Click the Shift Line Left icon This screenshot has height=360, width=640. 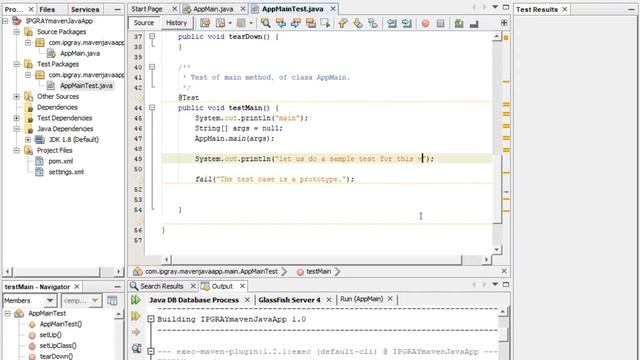point(392,23)
